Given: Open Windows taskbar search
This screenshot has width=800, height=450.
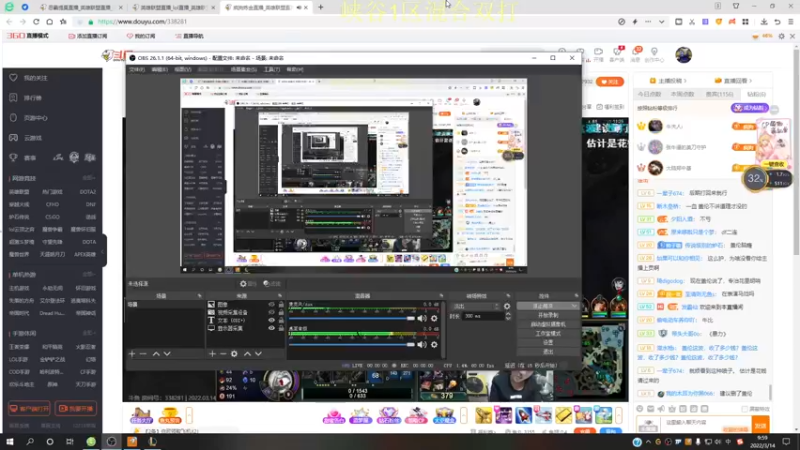Looking at the screenshot, I should point(30,441).
